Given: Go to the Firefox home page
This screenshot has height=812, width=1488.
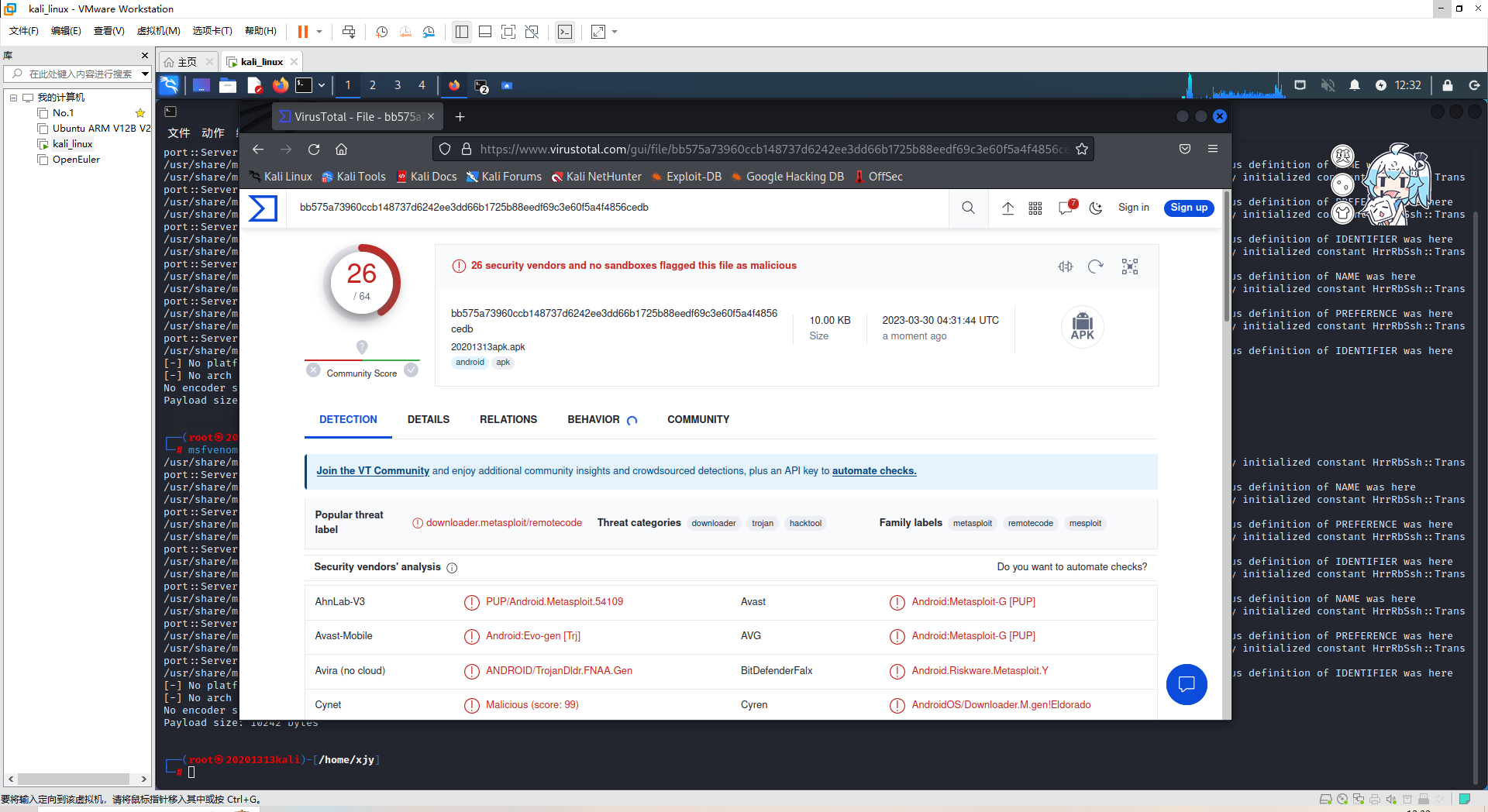Looking at the screenshot, I should pos(341,149).
